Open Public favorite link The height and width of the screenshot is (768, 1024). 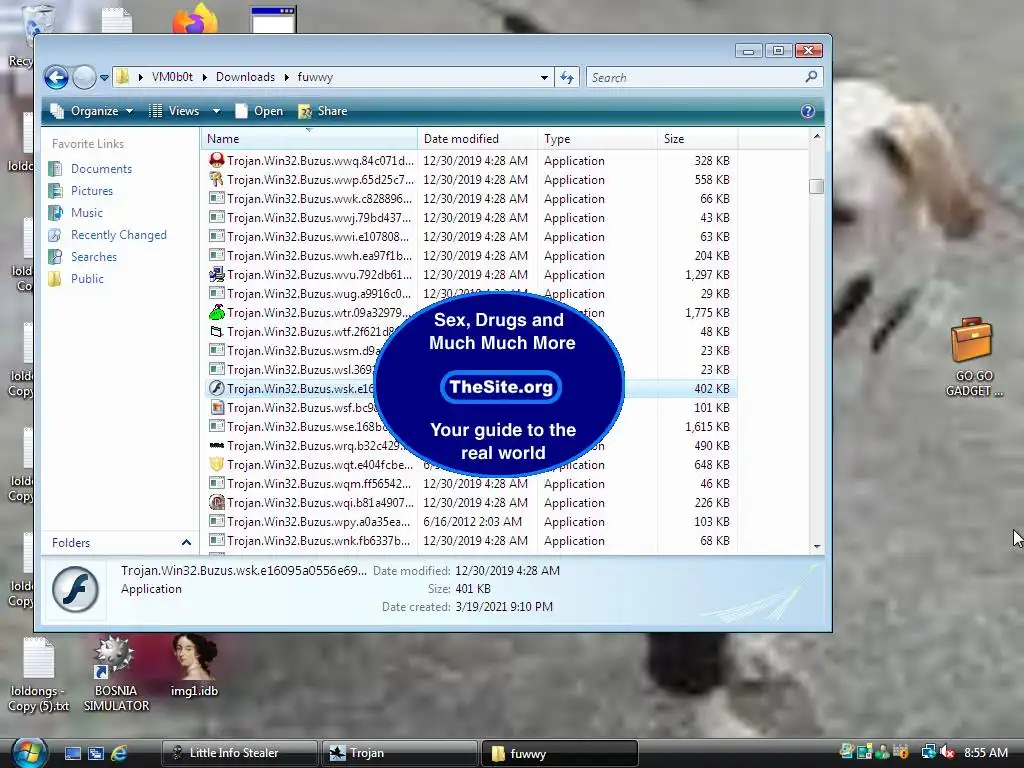(x=87, y=279)
